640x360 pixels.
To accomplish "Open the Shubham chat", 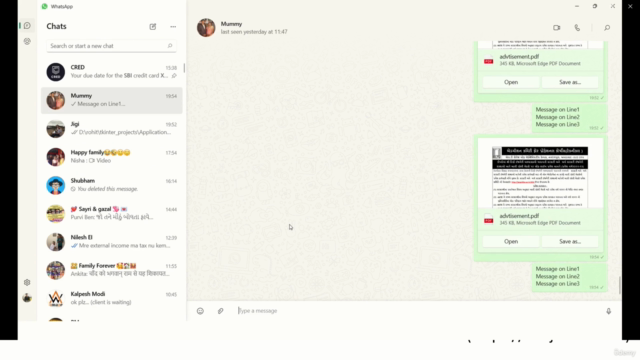I will tap(111, 185).
